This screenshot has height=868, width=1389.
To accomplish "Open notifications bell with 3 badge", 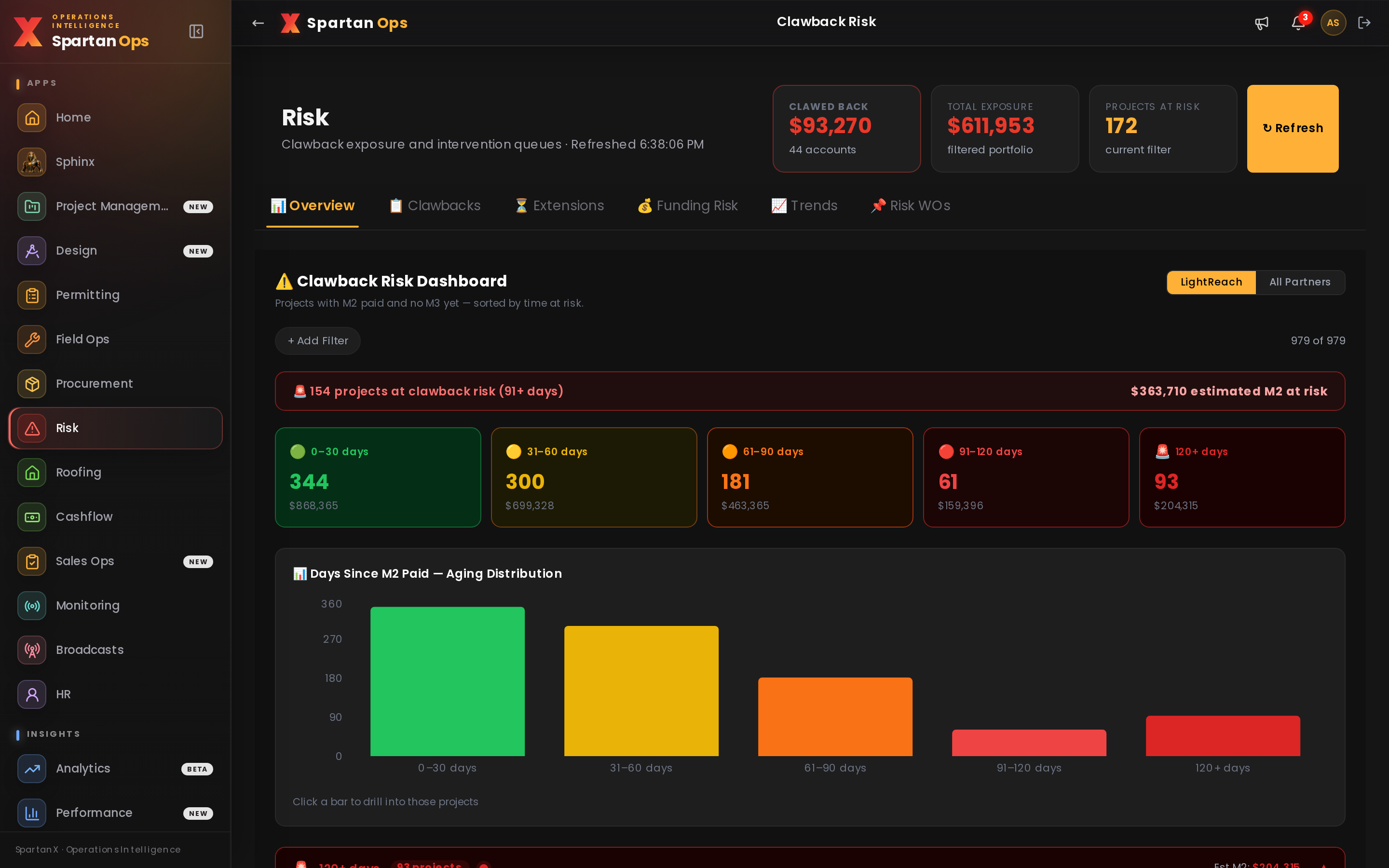I will pos(1298,23).
